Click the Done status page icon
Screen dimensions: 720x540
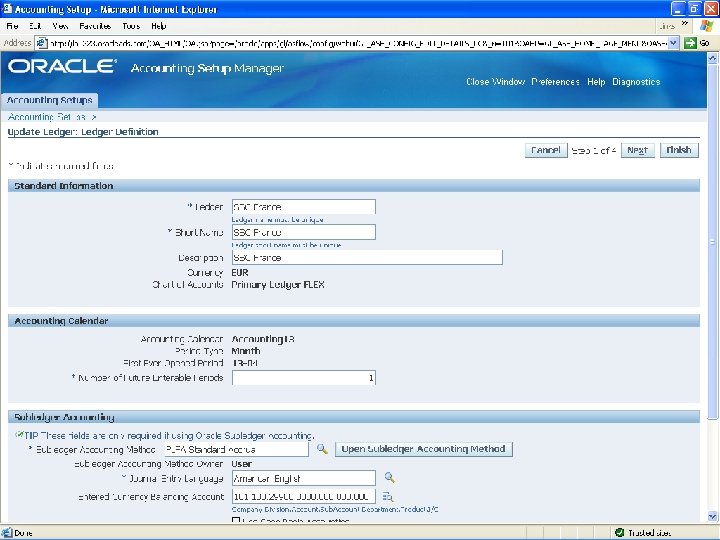(x=7, y=533)
